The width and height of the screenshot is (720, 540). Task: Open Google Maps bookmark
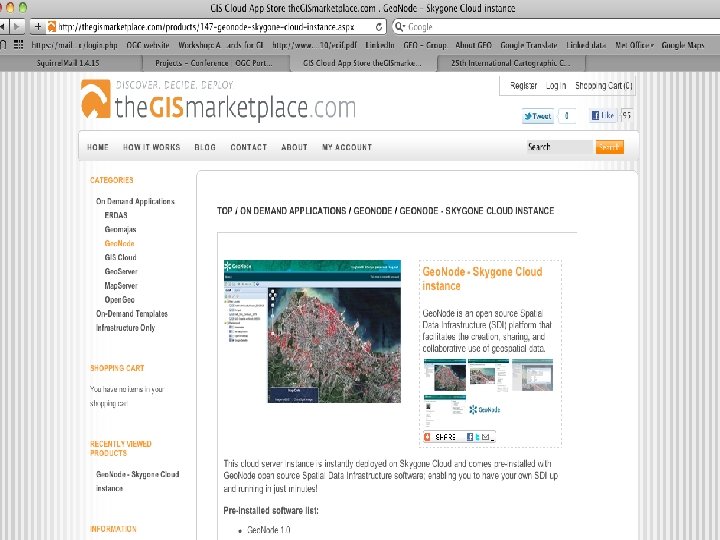pos(682,45)
